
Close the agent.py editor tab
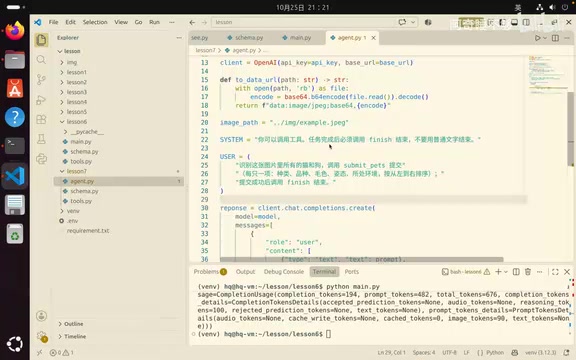(x=373, y=38)
